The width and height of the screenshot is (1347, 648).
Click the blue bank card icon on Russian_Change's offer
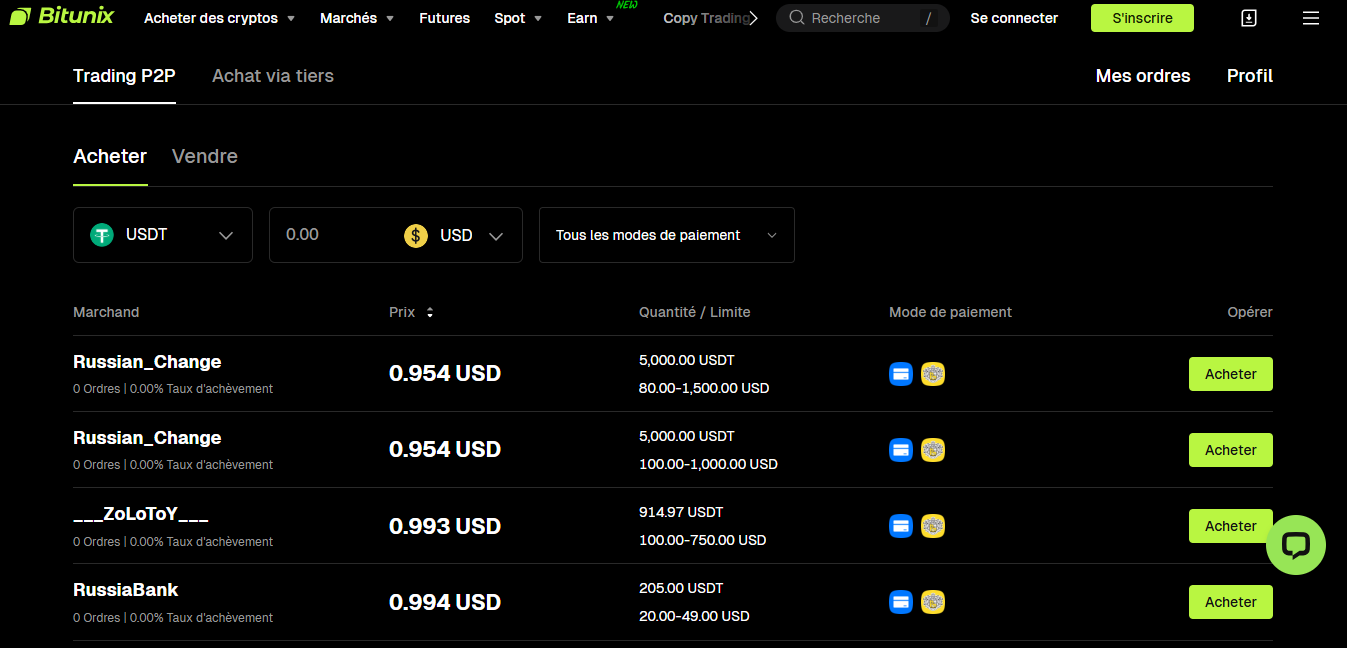pyautogui.click(x=901, y=373)
